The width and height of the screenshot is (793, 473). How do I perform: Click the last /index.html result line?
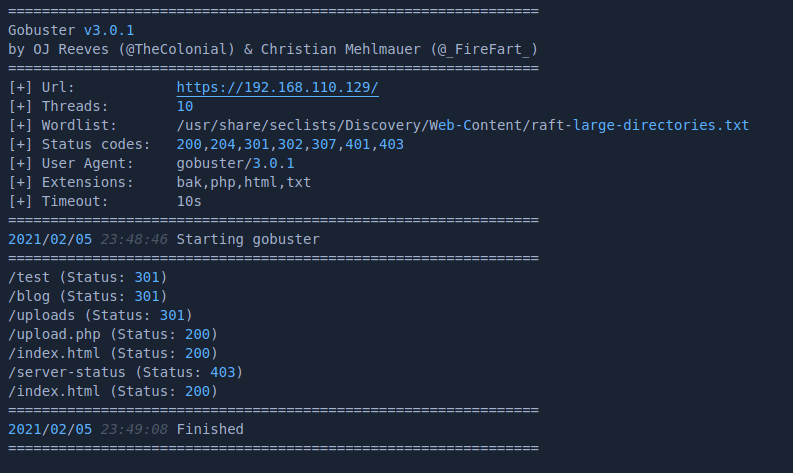(112, 391)
